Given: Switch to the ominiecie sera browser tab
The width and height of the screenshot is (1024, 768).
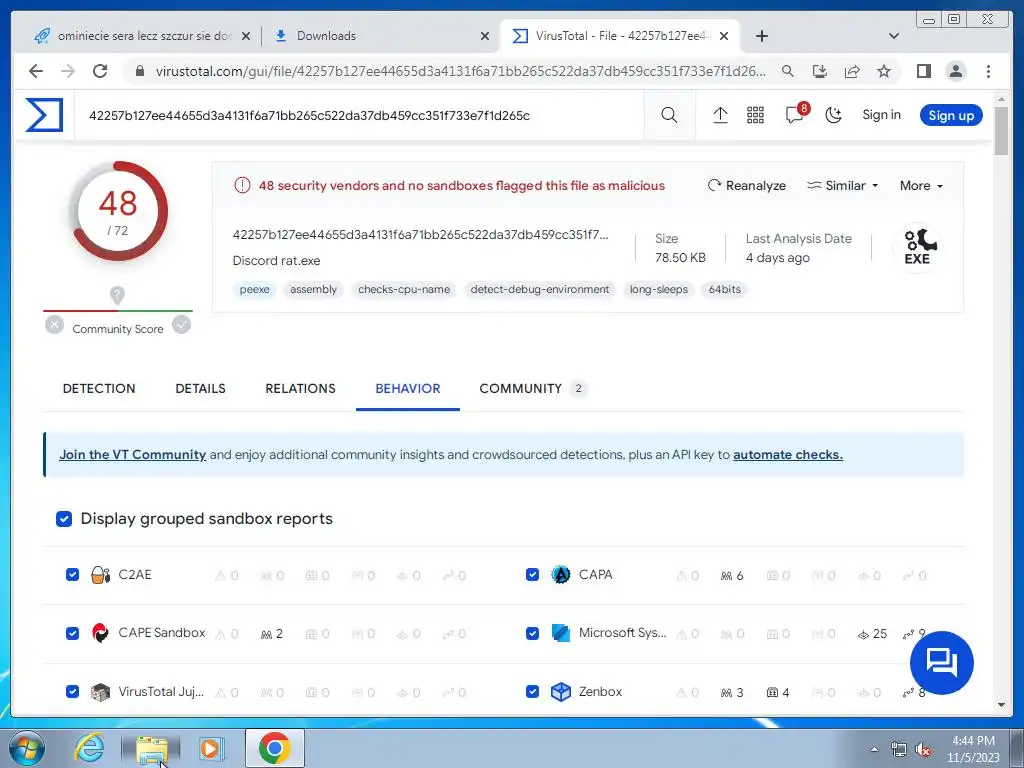Looking at the screenshot, I should [142, 36].
